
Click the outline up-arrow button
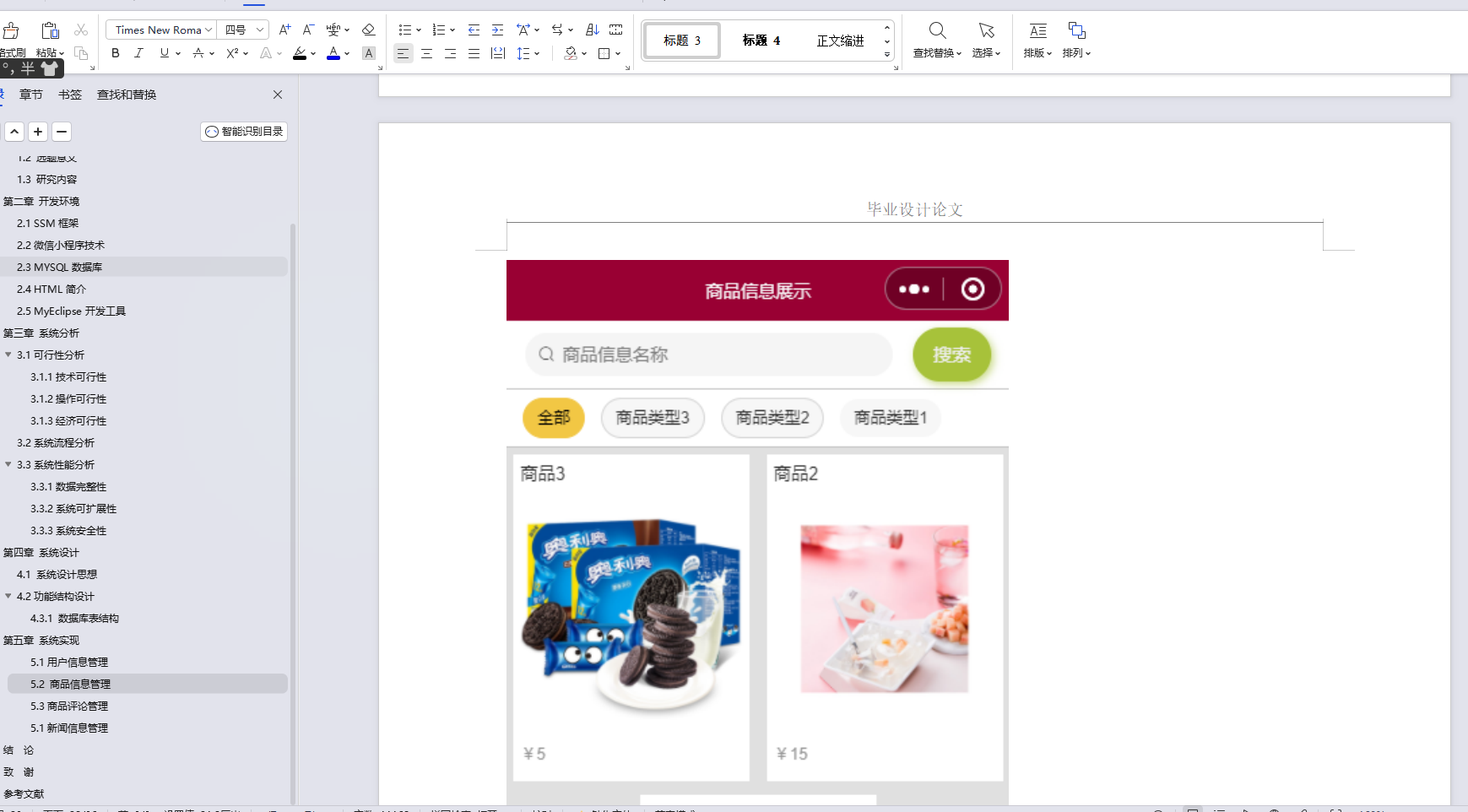tap(14, 132)
